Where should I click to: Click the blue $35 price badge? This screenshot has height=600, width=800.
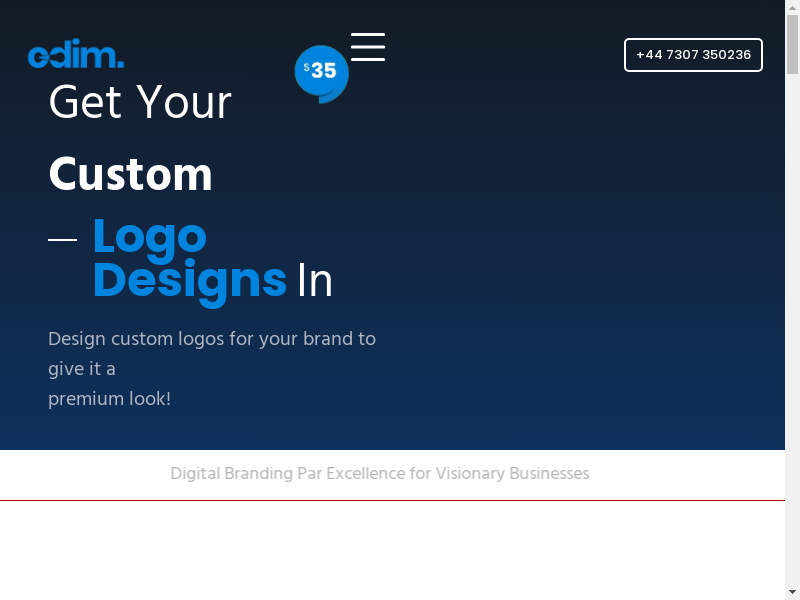(321, 72)
